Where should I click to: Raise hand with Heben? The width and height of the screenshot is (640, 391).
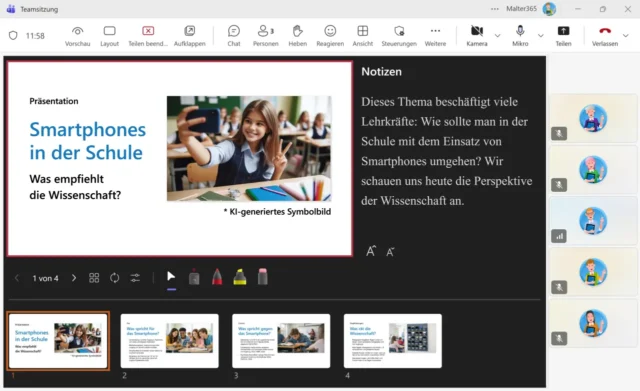(x=298, y=36)
